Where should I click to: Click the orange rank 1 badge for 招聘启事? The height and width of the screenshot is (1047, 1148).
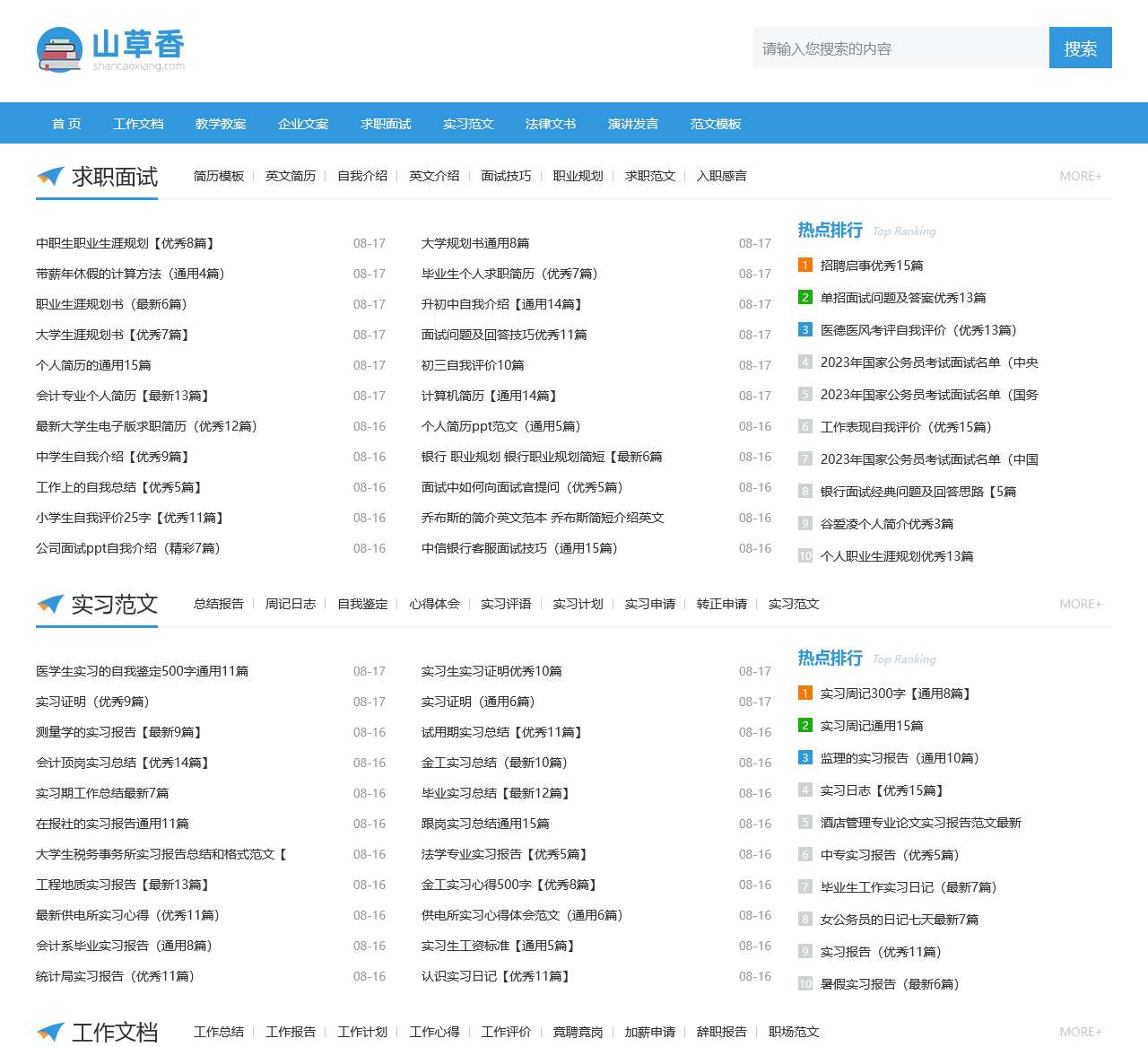804,266
